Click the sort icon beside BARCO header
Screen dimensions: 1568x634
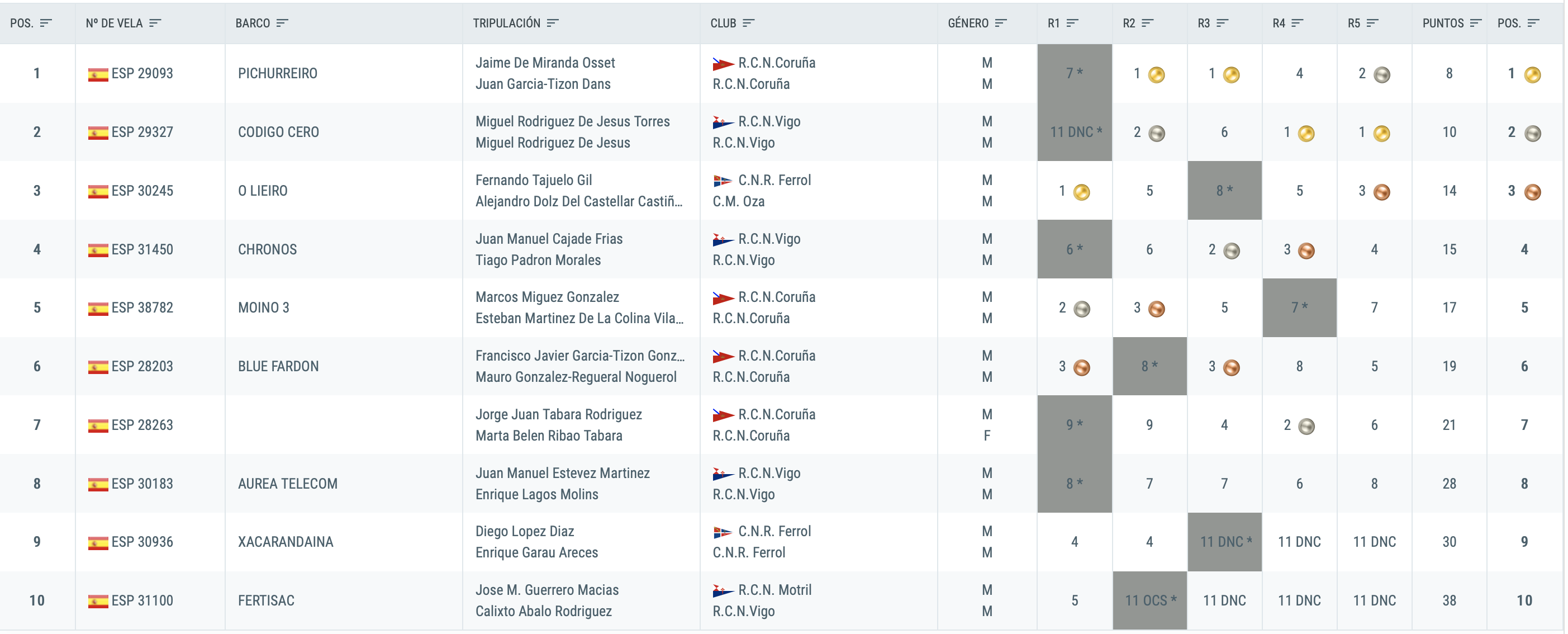281,23
